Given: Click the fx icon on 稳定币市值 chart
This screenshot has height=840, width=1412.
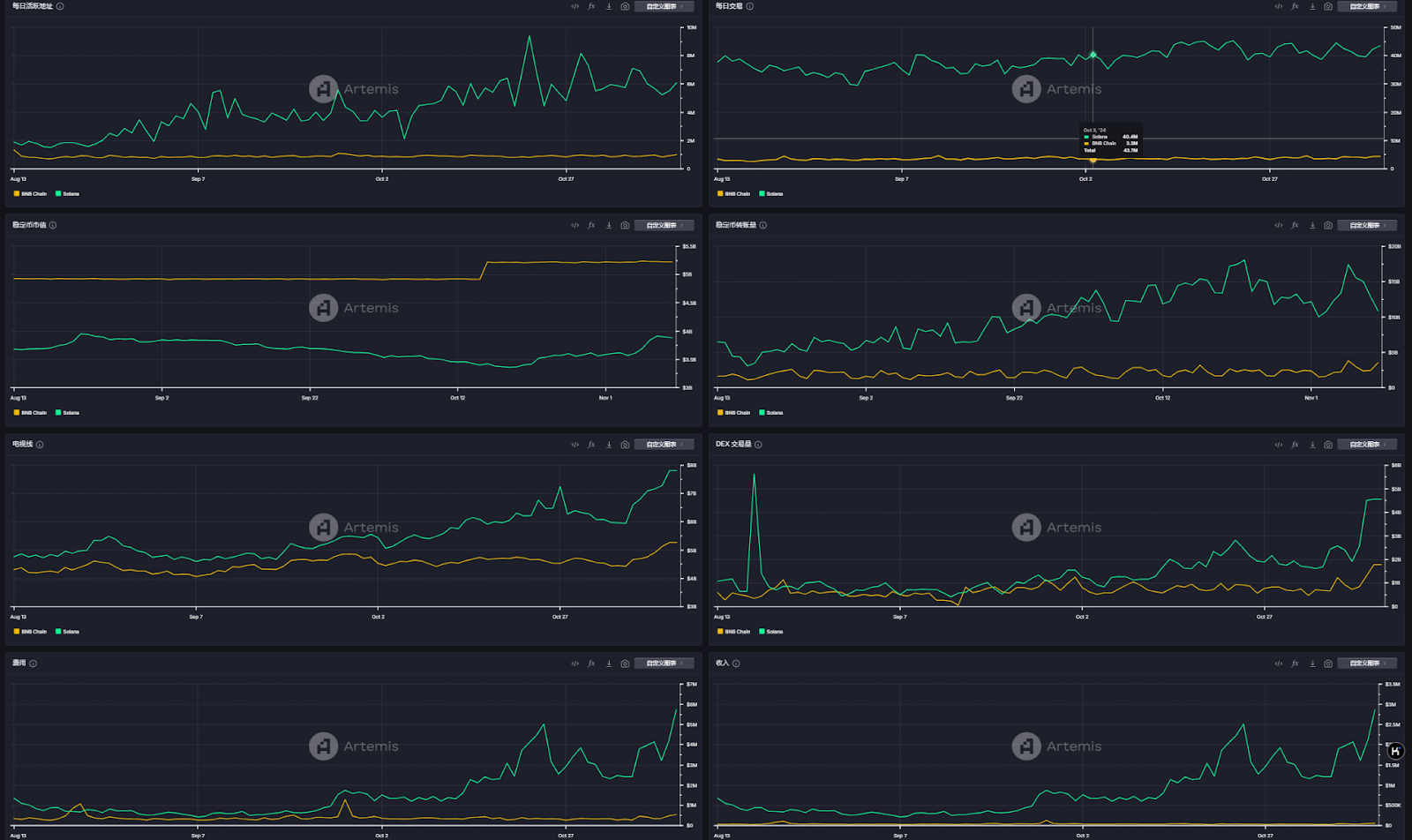Looking at the screenshot, I should 591,225.
